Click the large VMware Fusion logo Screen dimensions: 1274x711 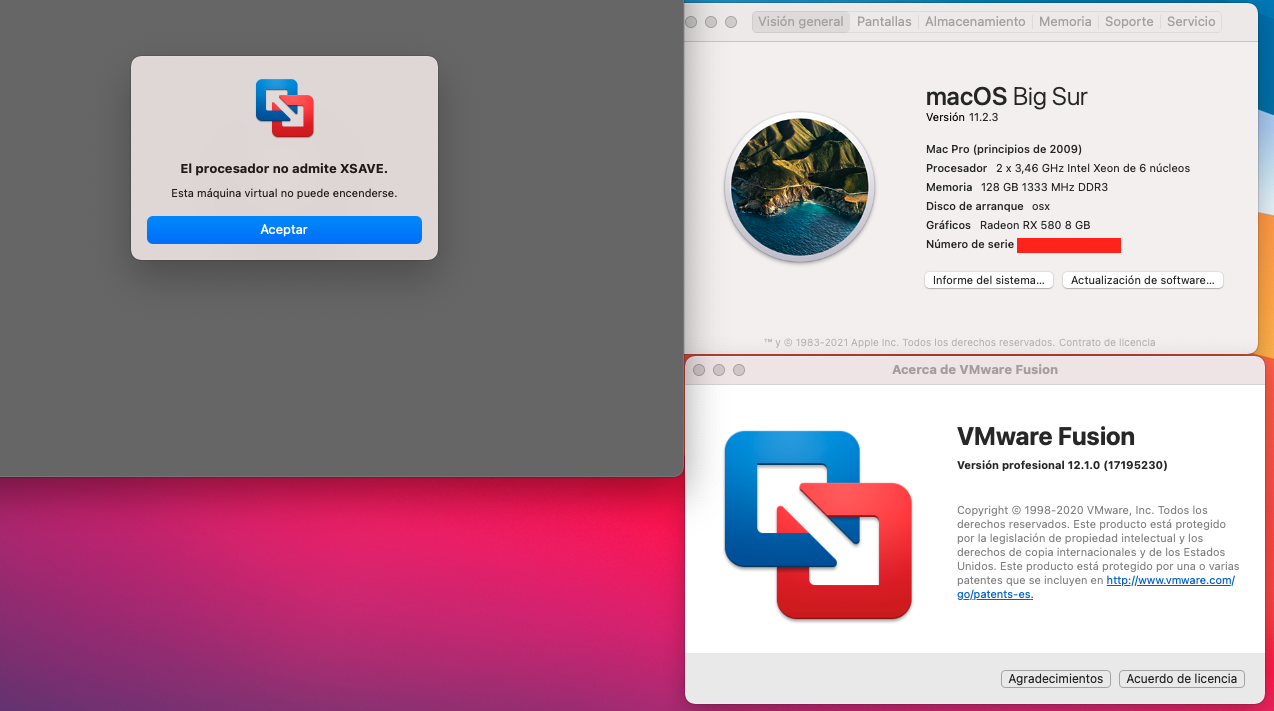(818, 525)
